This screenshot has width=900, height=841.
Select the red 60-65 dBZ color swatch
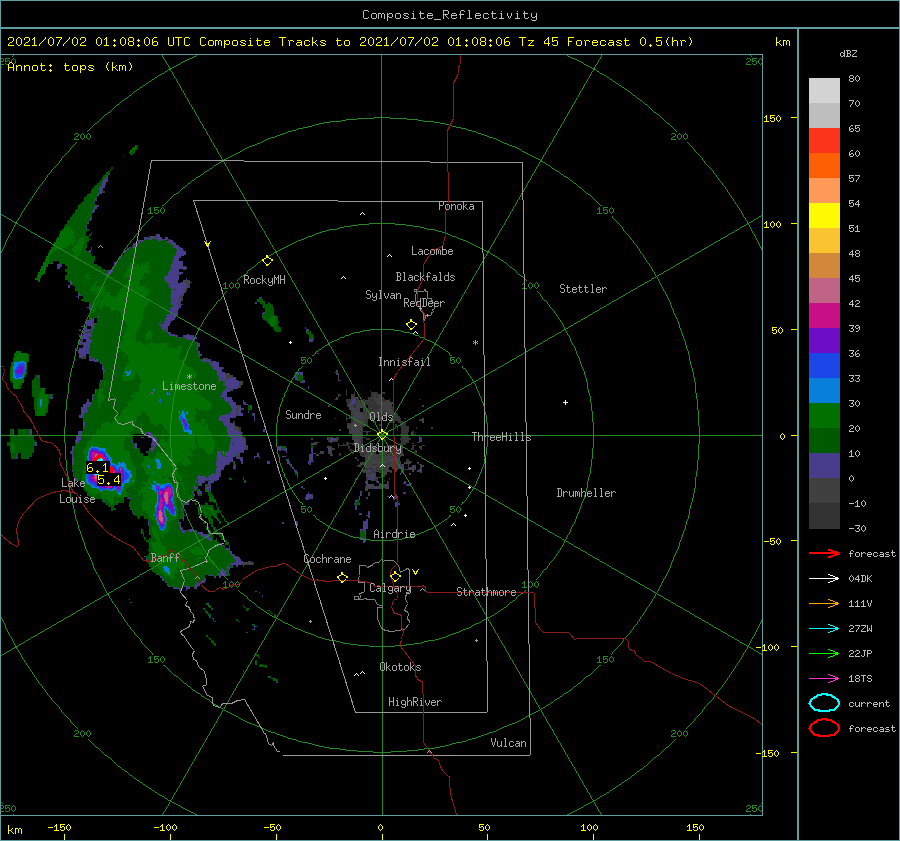point(824,141)
